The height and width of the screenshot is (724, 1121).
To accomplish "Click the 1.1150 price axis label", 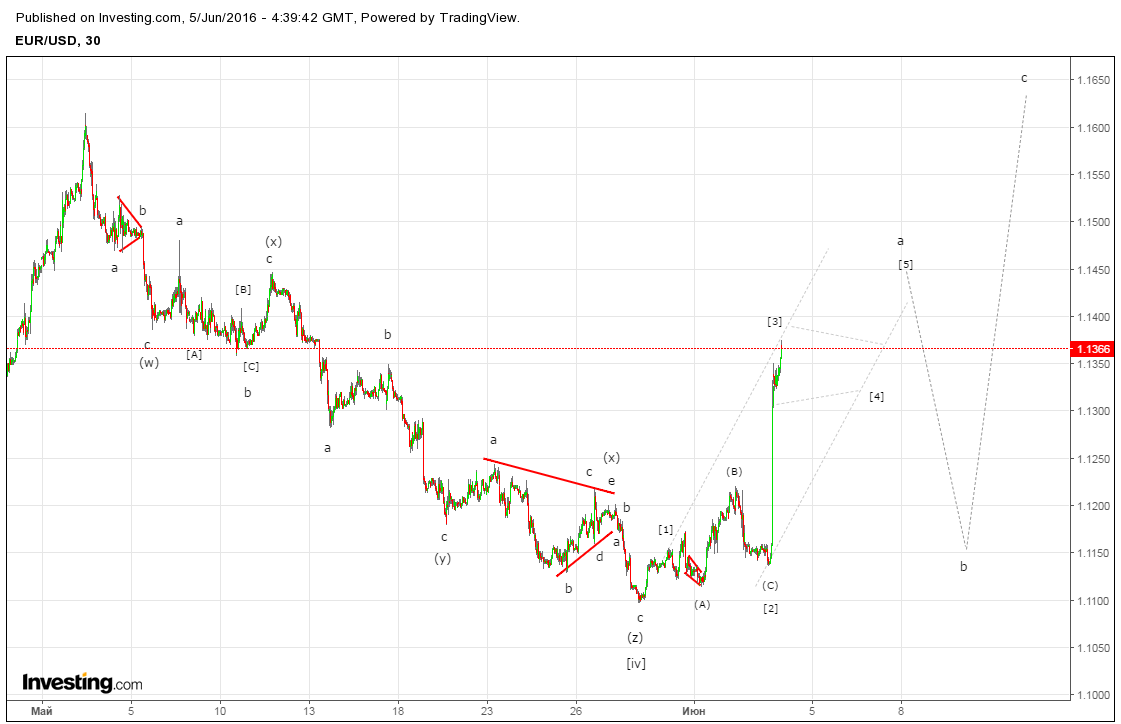I will (x=1094, y=553).
